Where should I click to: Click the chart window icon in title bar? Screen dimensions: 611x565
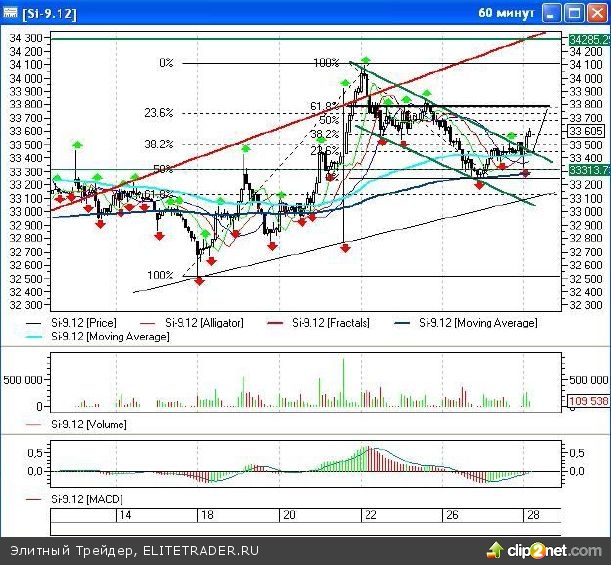point(10,13)
